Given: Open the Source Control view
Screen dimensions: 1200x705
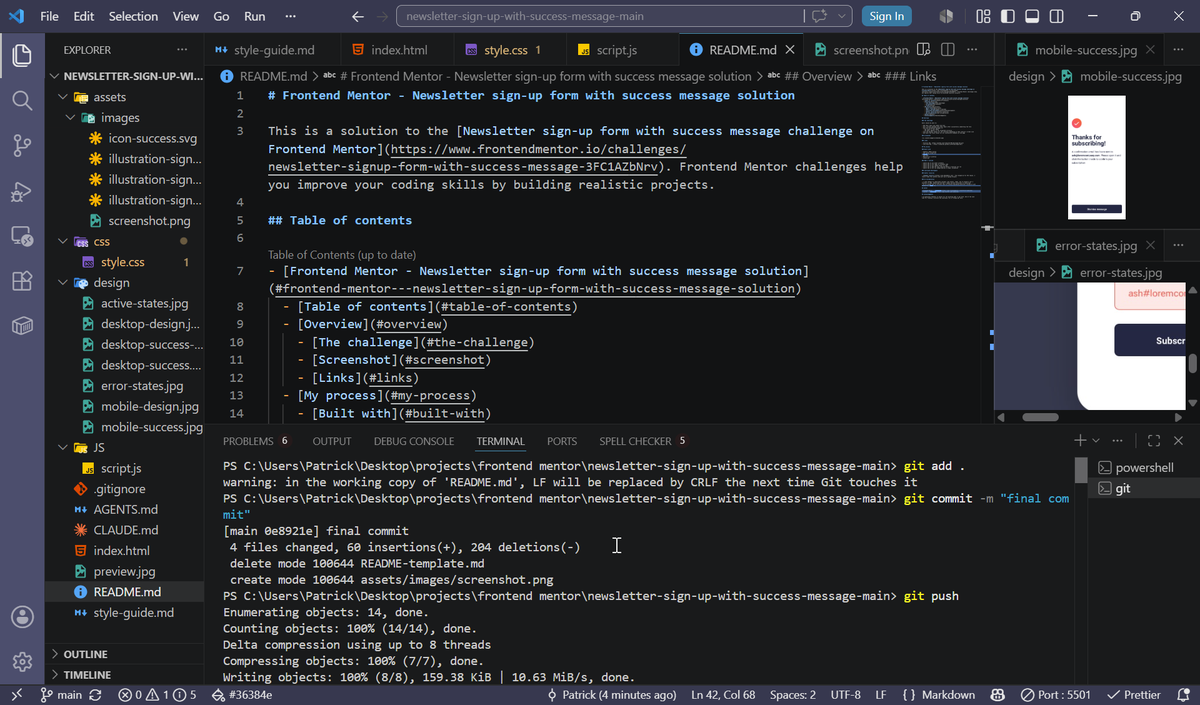Looking at the screenshot, I should click(x=22, y=146).
